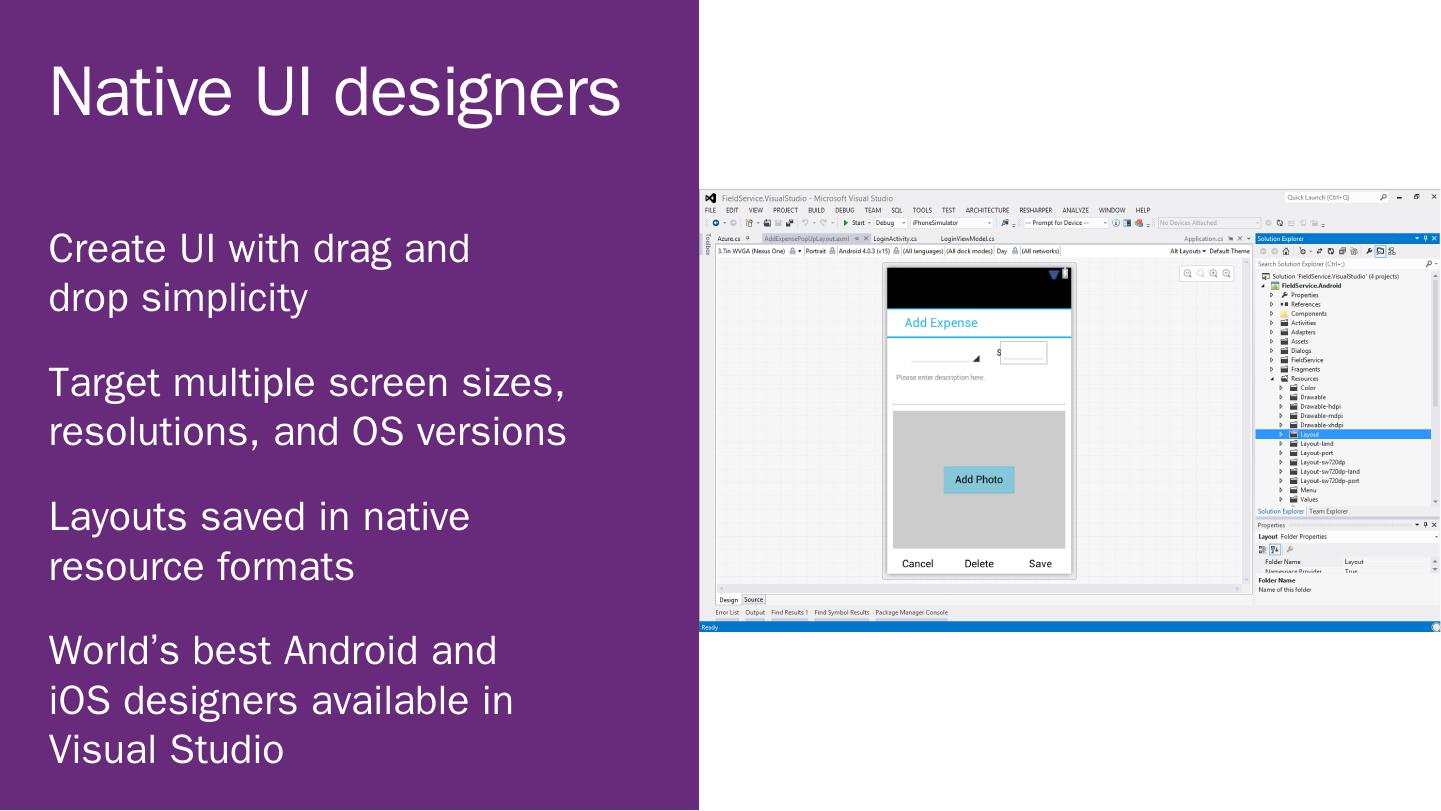Click the Start debugging play icon
Screen dimensions: 1441x811
point(846,223)
